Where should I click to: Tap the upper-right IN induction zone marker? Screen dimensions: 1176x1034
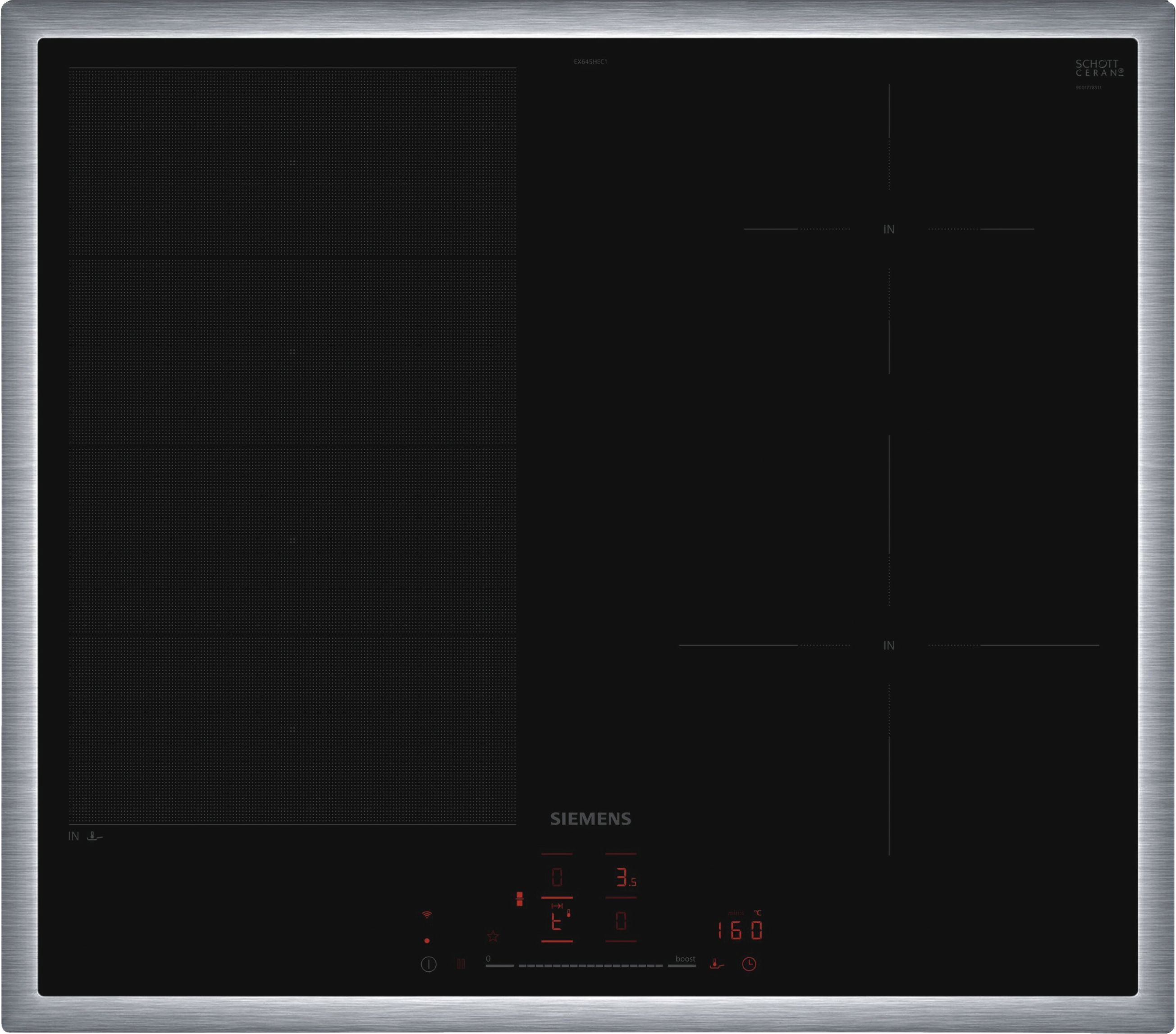tap(889, 229)
